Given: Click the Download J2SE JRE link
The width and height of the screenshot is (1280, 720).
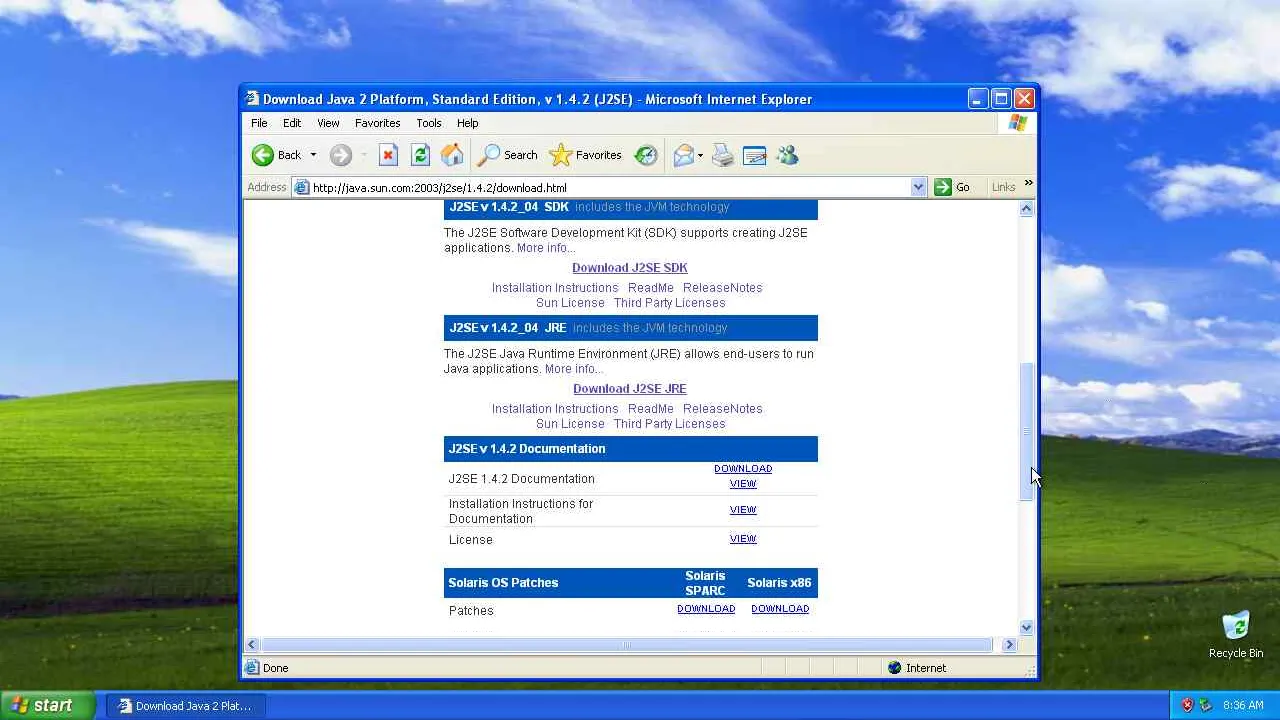Looking at the screenshot, I should (630, 389).
